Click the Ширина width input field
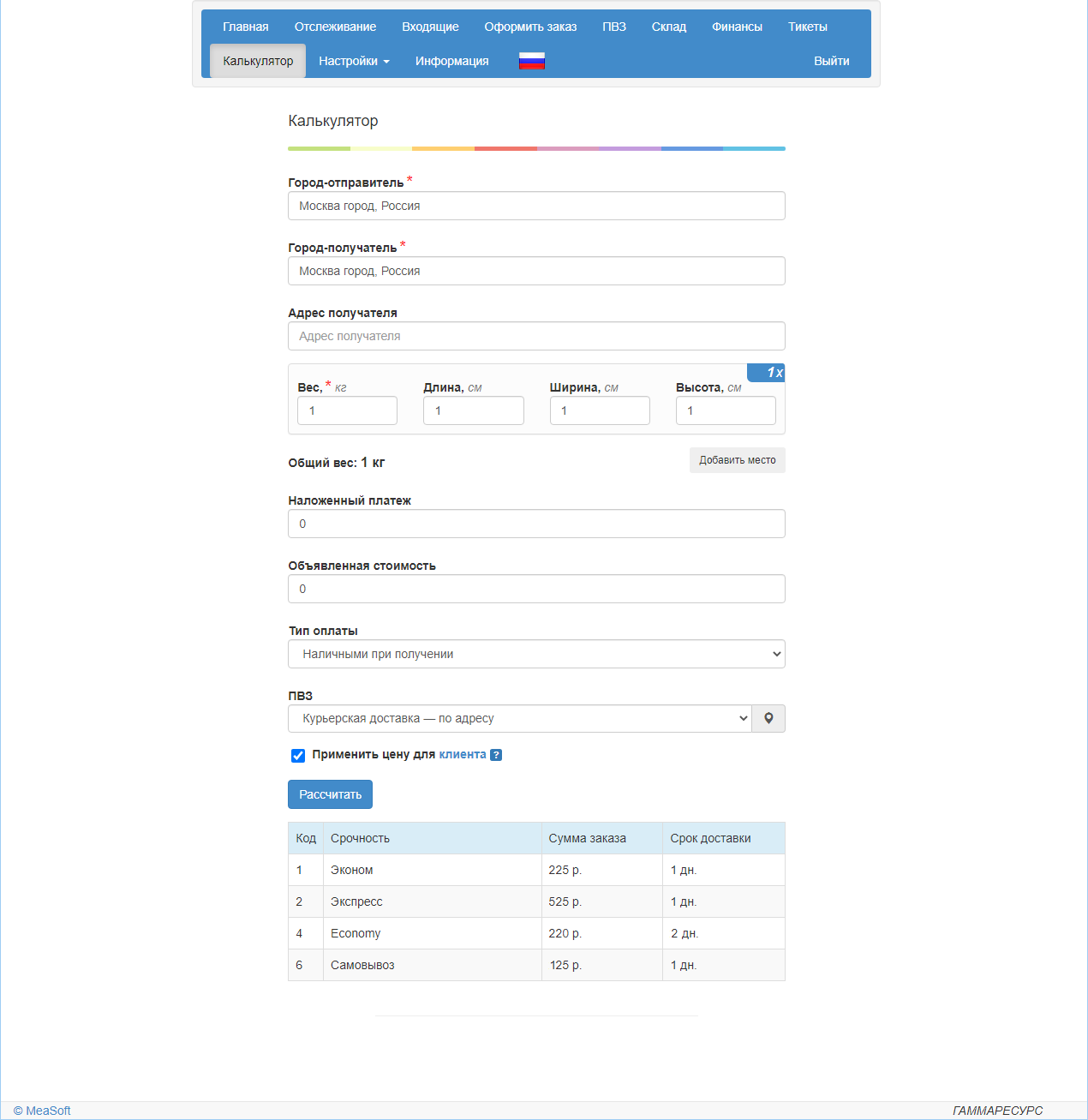The width and height of the screenshot is (1088, 1120). point(600,410)
